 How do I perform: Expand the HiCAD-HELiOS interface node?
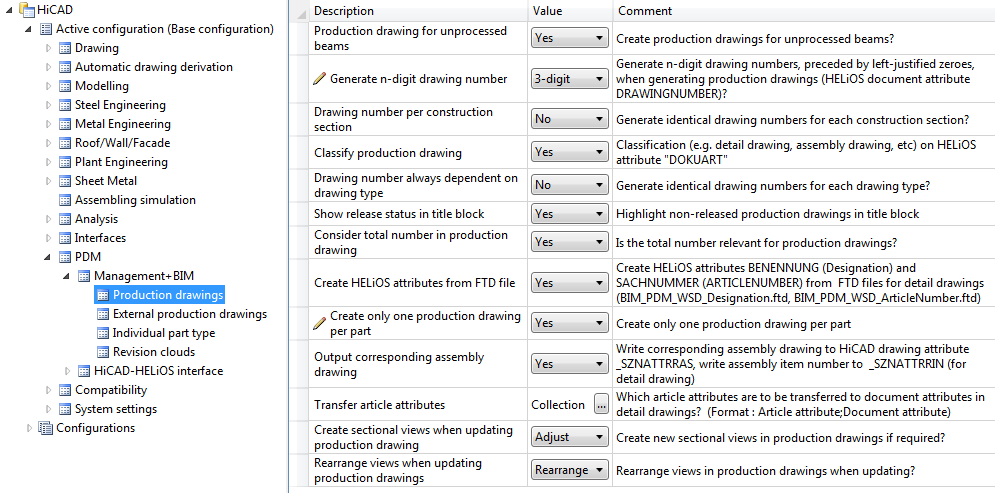pyautogui.click(x=68, y=371)
